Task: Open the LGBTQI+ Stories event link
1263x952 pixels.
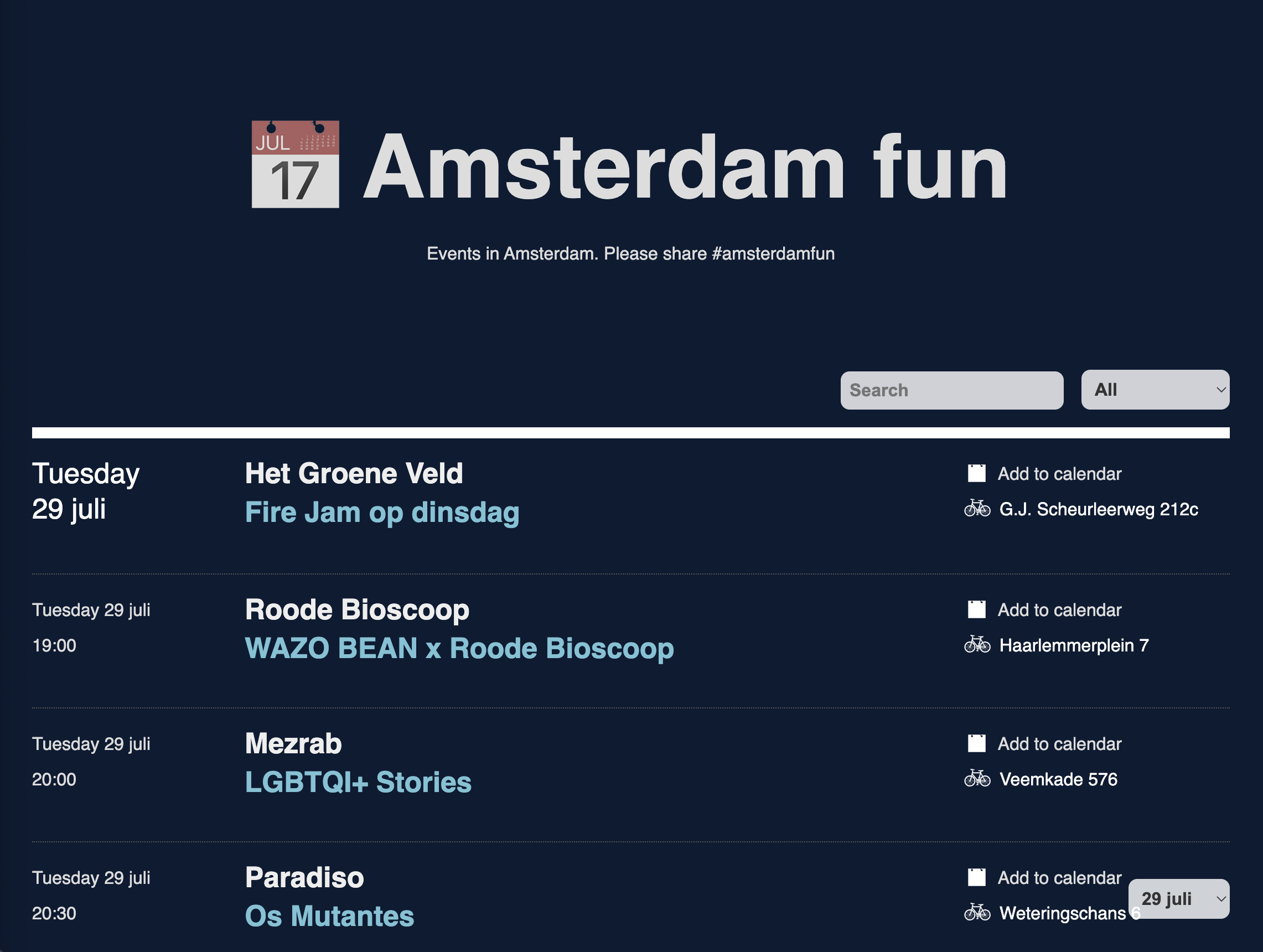Action: (358, 783)
